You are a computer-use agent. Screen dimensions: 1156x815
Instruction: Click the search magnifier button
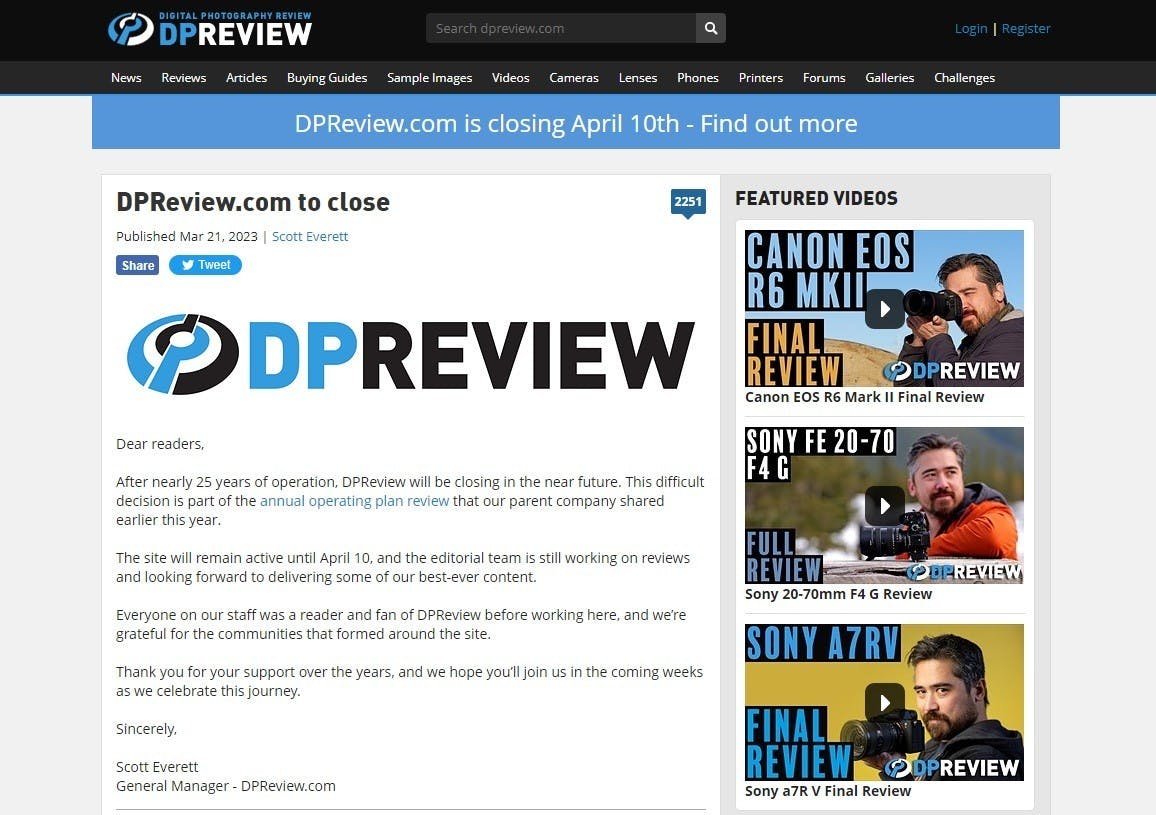710,28
